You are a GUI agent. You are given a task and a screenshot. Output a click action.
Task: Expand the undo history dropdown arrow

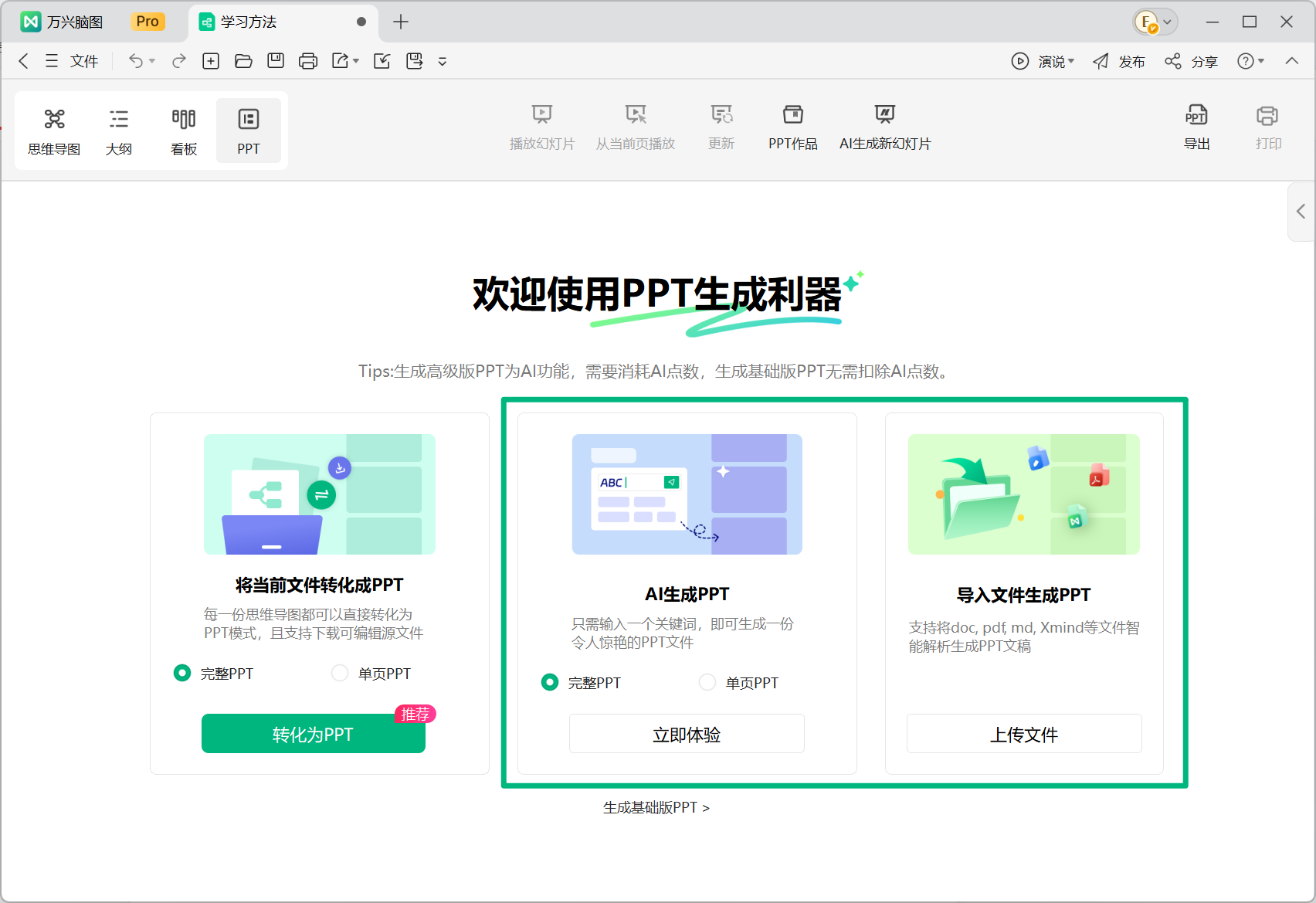coord(152,61)
